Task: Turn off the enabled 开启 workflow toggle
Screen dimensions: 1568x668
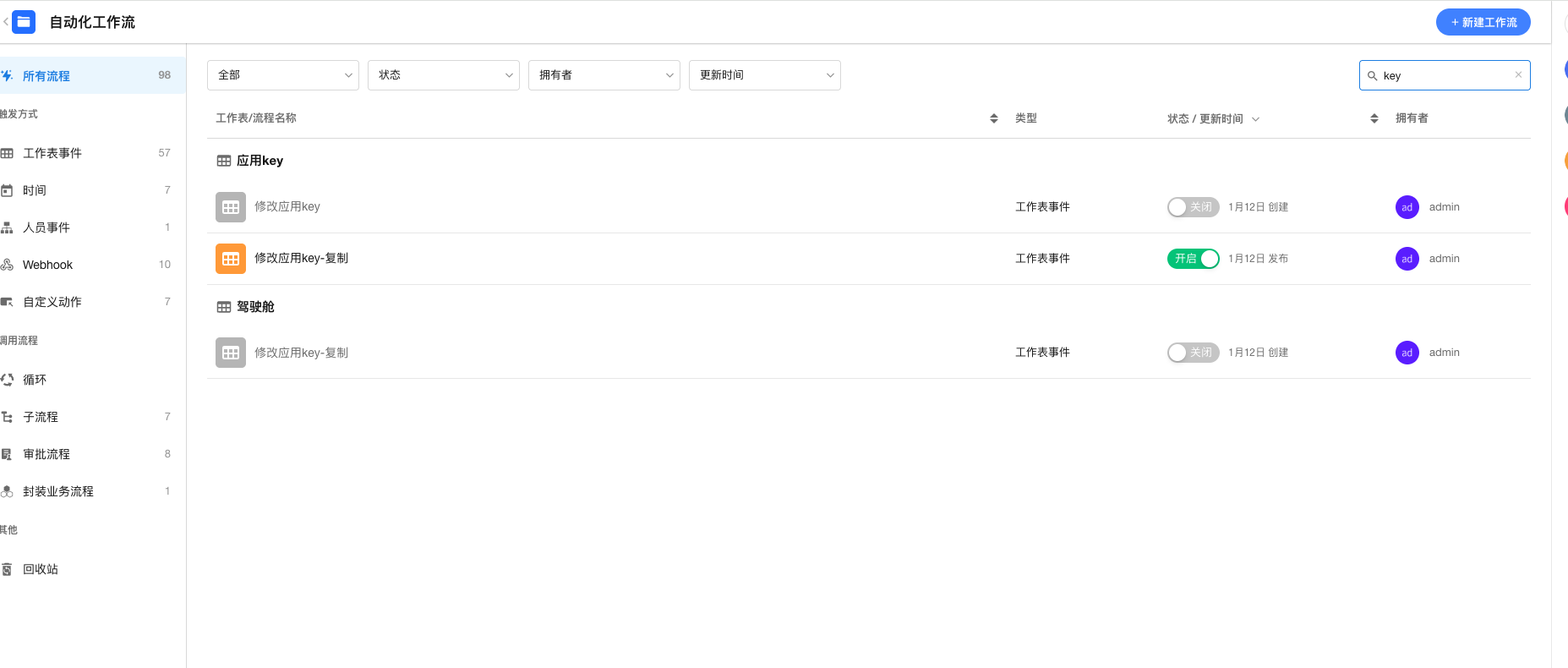Action: tap(1192, 259)
